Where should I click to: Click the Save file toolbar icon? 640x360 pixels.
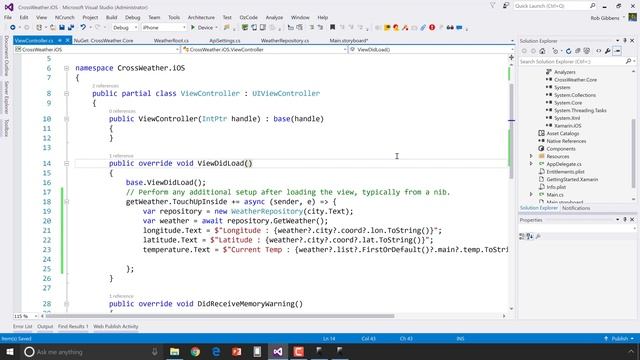click(62, 27)
